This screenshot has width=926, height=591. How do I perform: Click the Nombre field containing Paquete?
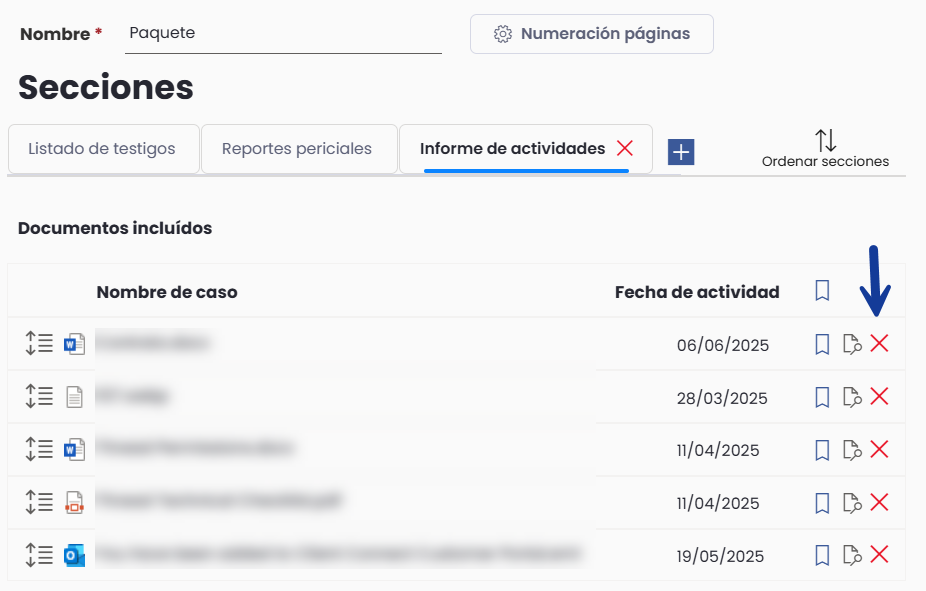(x=283, y=34)
